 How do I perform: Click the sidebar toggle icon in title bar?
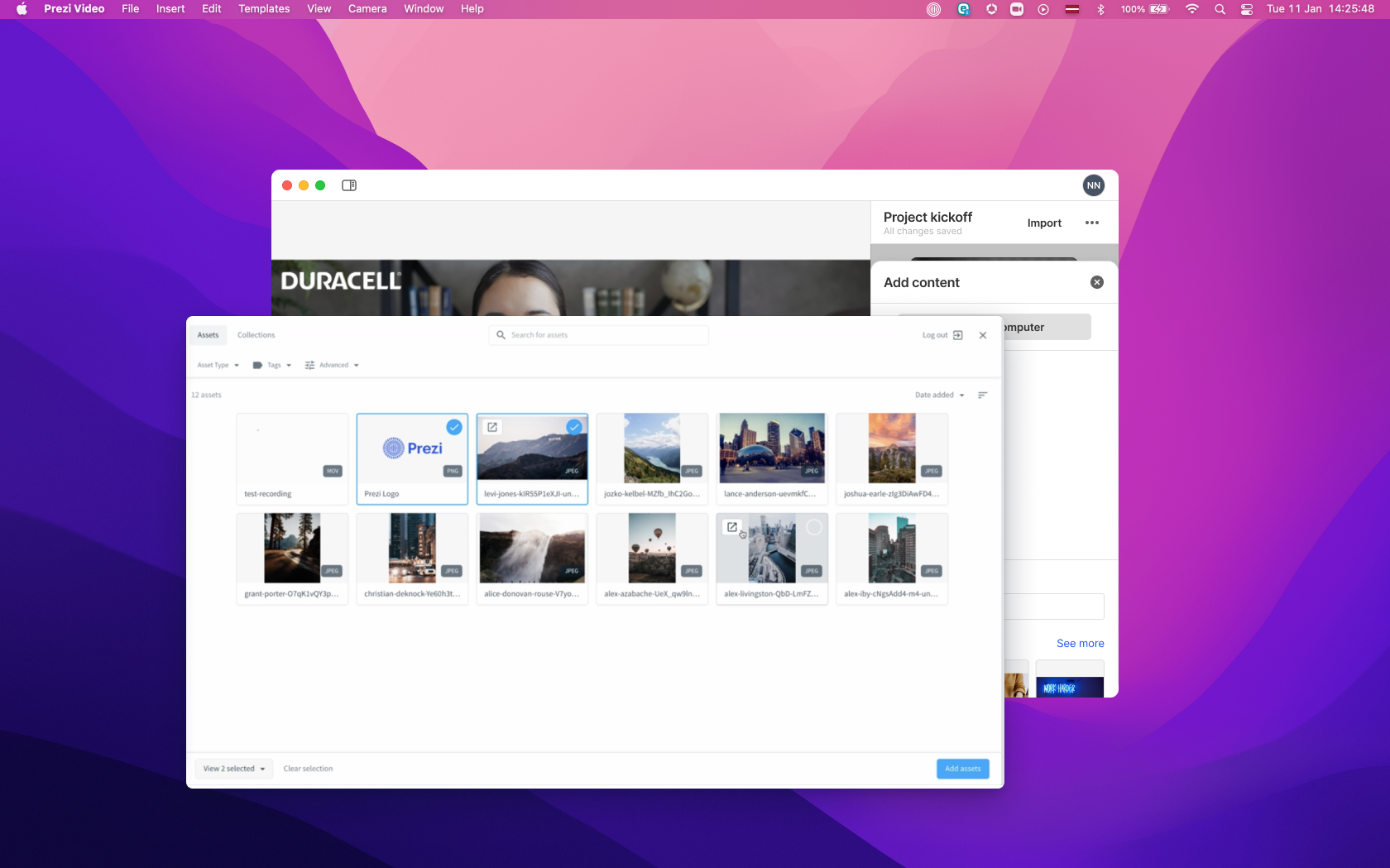[349, 185]
